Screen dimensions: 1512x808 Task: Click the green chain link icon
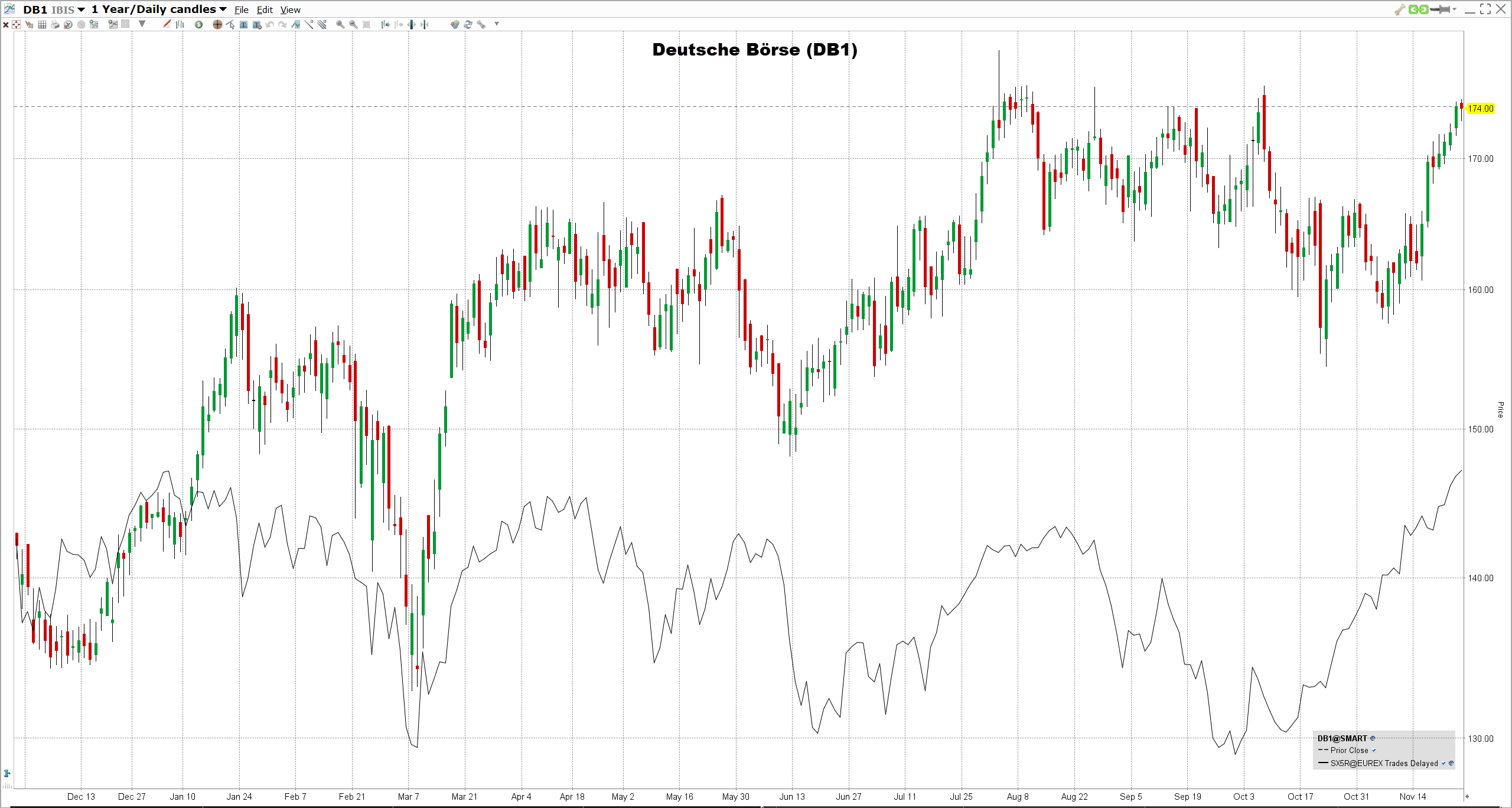pos(1418,9)
